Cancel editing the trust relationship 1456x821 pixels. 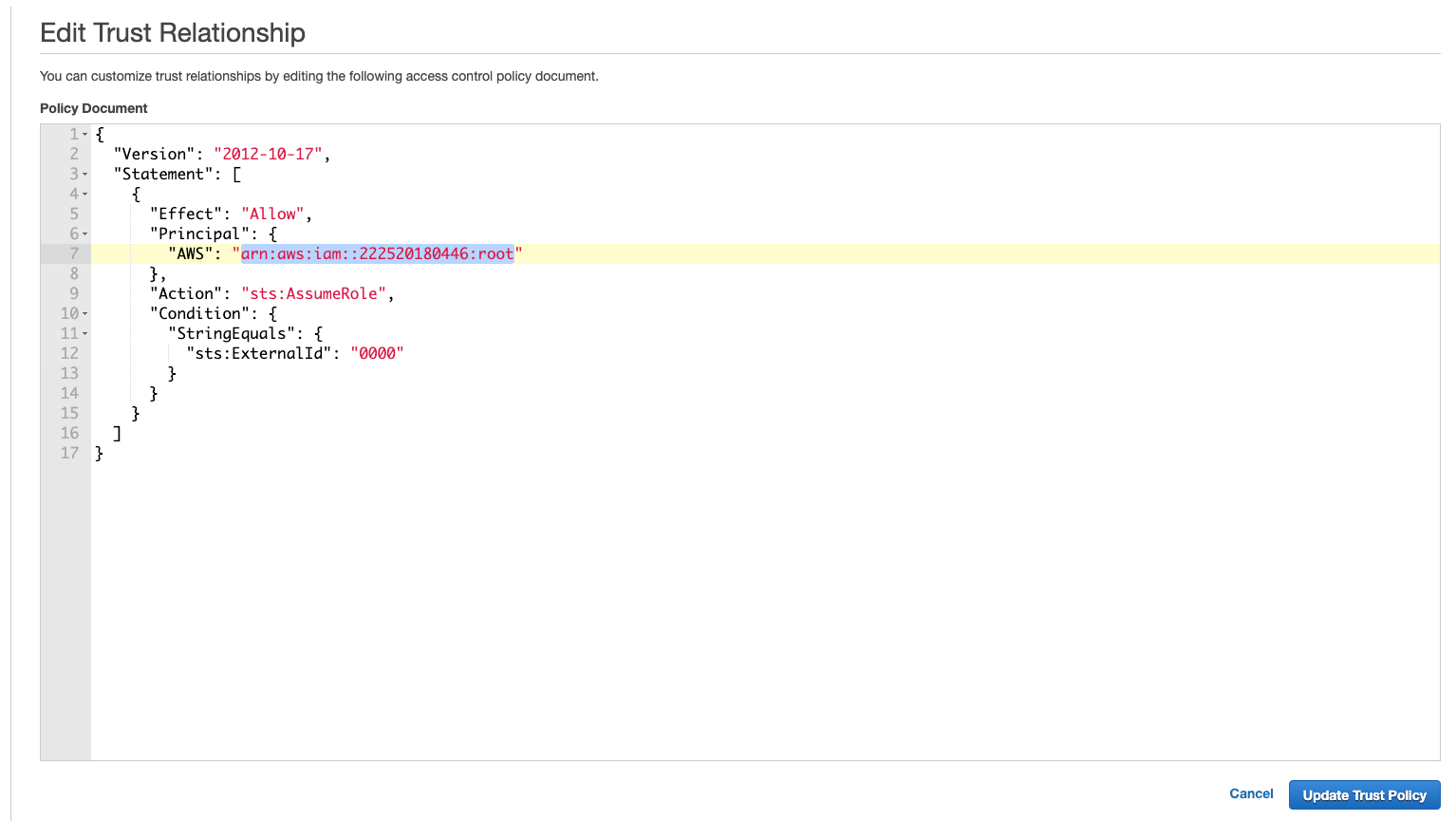pos(1251,793)
